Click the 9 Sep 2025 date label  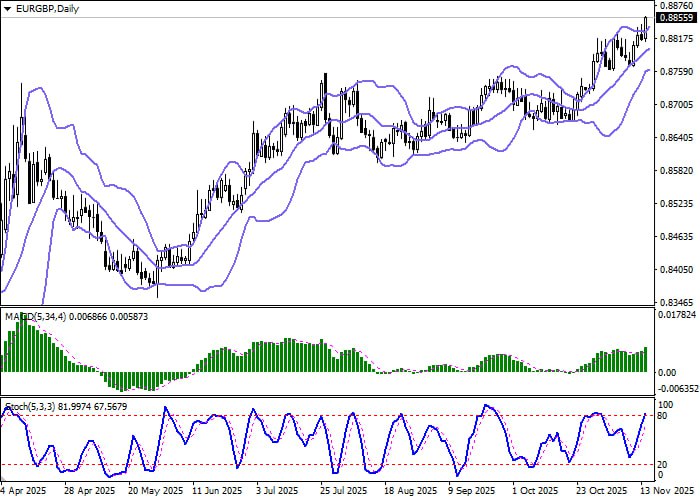tap(471, 491)
